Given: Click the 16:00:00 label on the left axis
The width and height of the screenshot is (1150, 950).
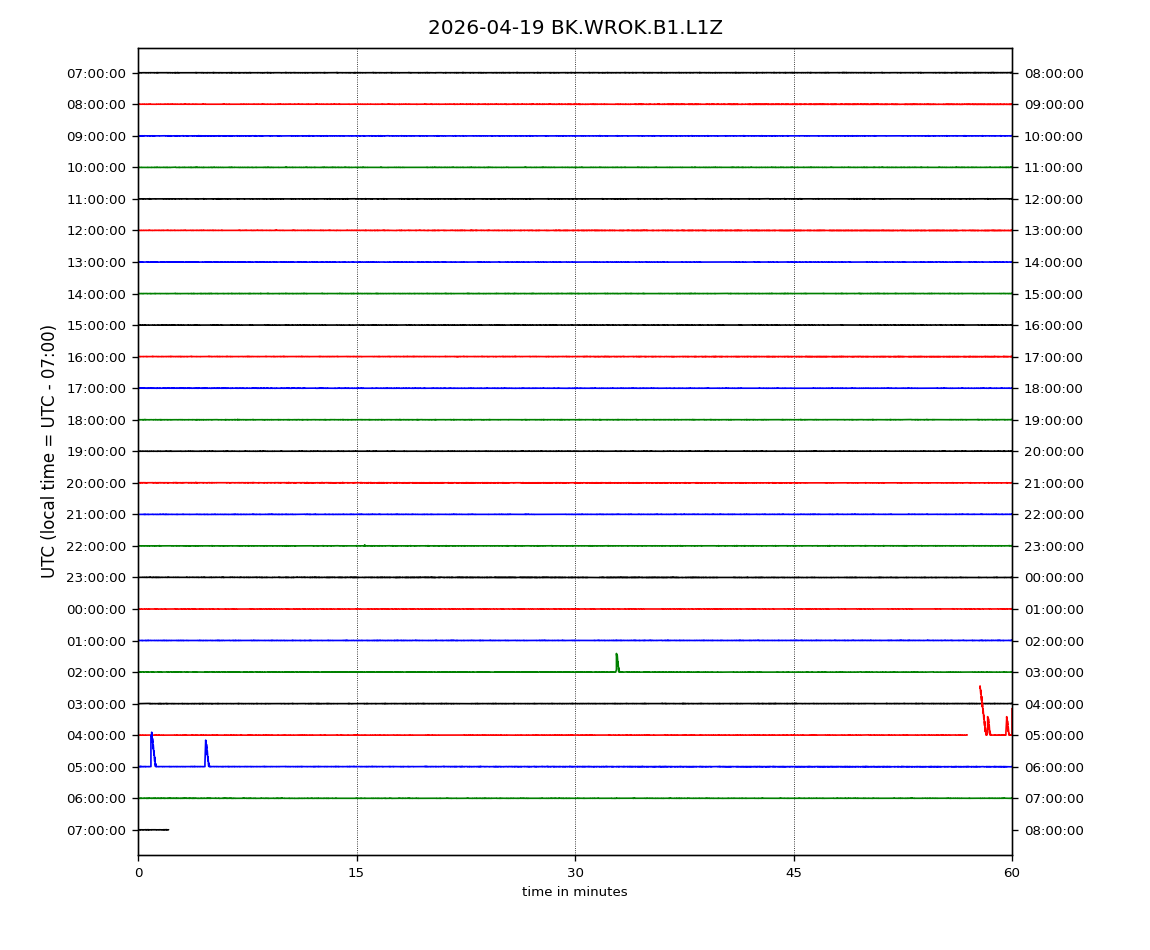Looking at the screenshot, I should 96,357.
